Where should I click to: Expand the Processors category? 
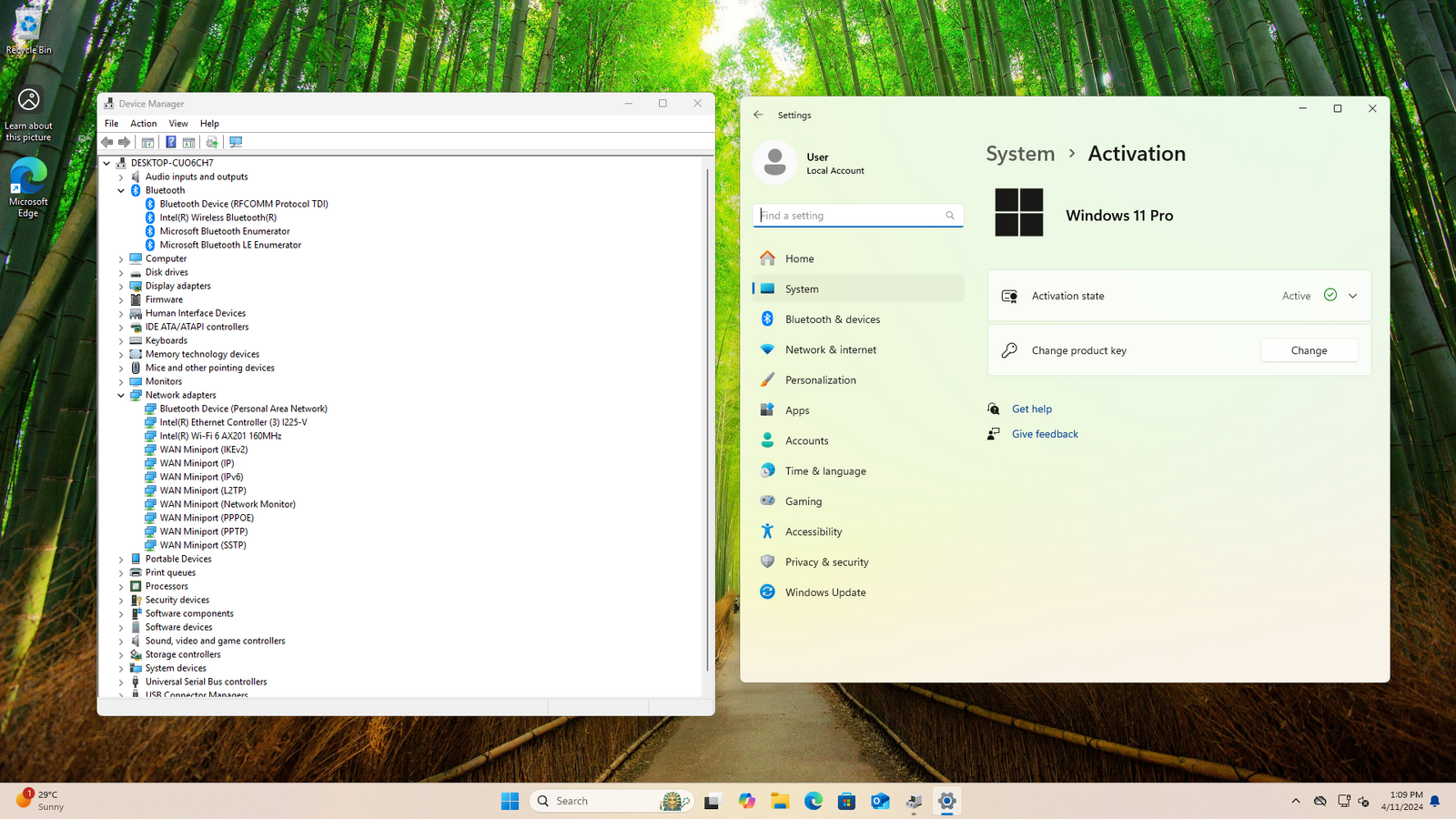pyautogui.click(x=121, y=586)
